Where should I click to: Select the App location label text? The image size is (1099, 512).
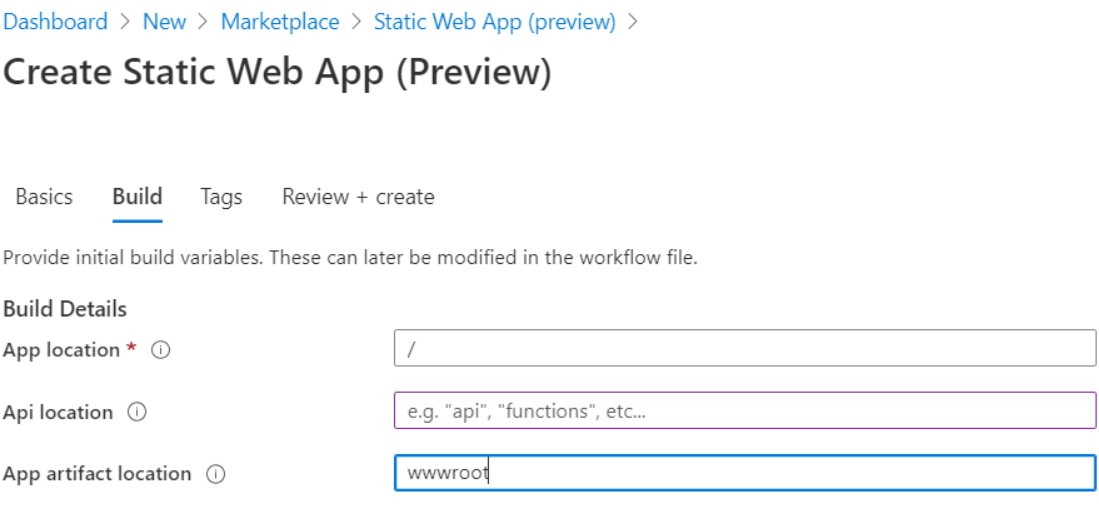pyautogui.click(x=62, y=349)
